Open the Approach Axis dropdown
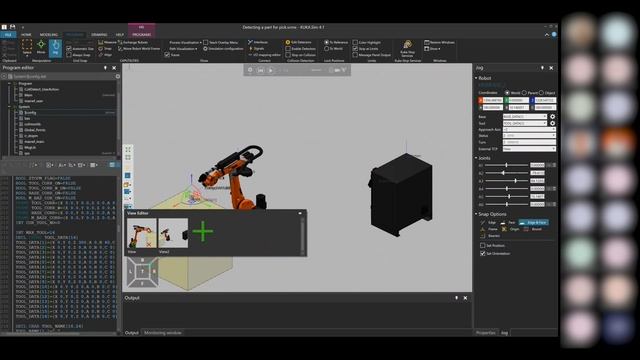Image resolution: width=640 pixels, height=360 pixels. [529, 129]
